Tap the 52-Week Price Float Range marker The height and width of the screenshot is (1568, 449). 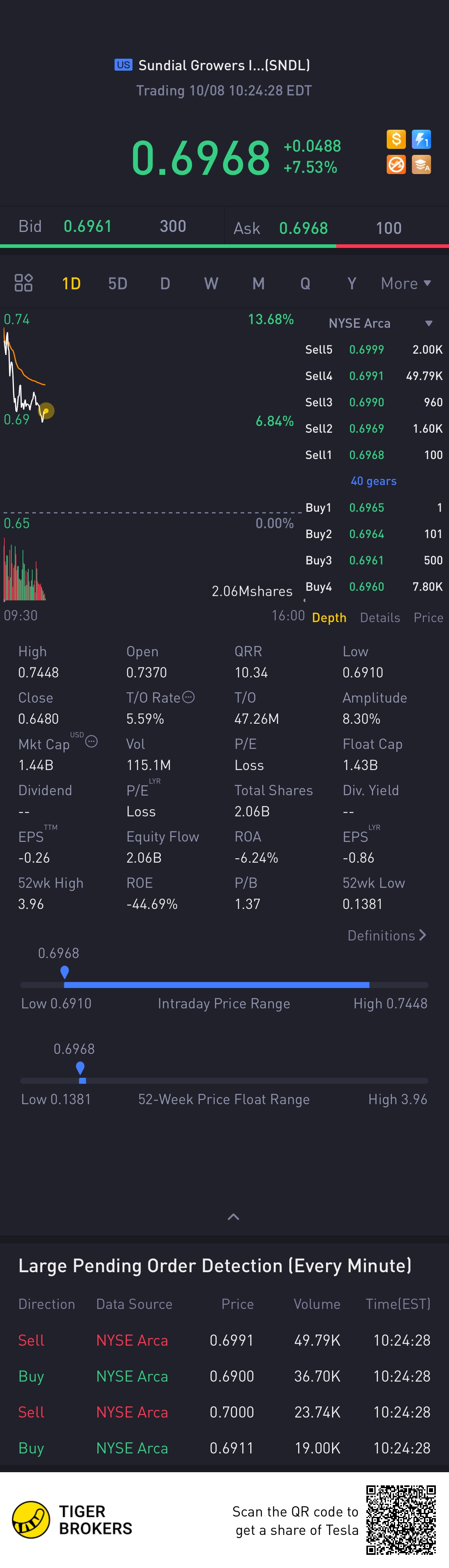[80, 1068]
